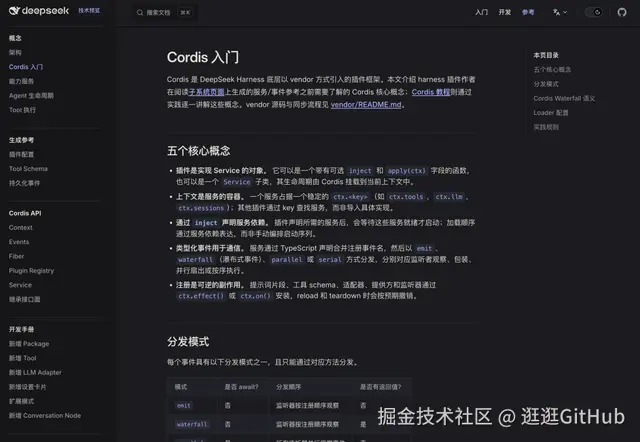Toggle the dark mode theme switch
Image resolution: width=640 pixels, height=442 pixels.
[x=593, y=12]
